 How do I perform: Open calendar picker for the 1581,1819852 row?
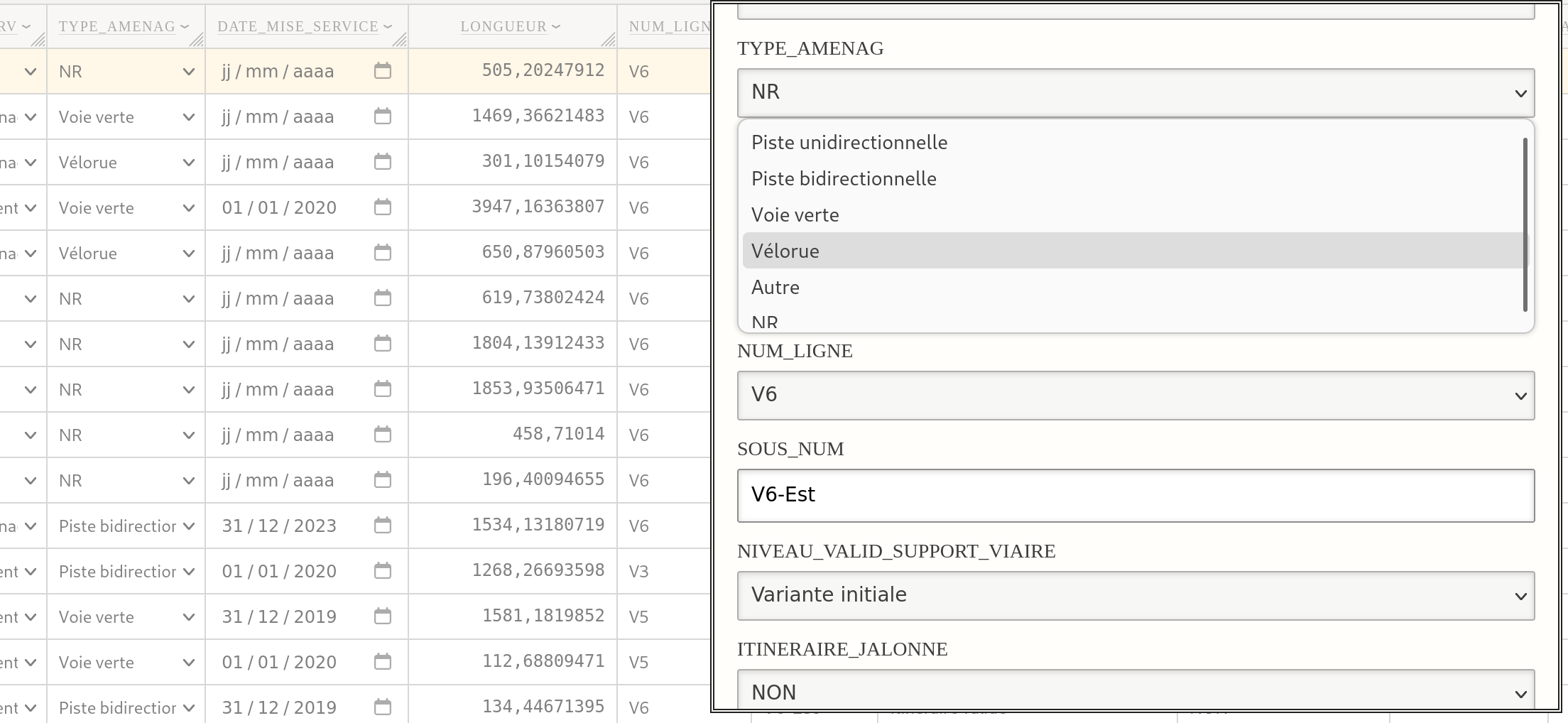pos(383,616)
